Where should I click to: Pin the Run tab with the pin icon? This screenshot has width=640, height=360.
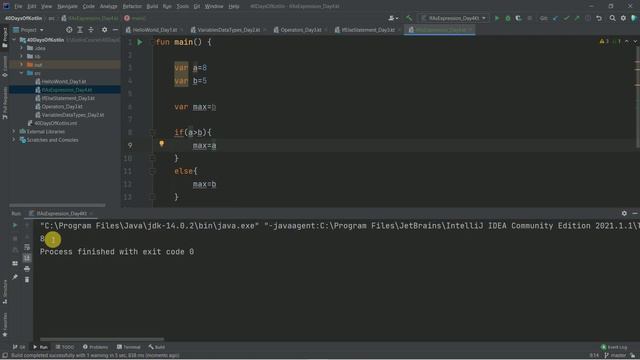[x=15, y=277]
